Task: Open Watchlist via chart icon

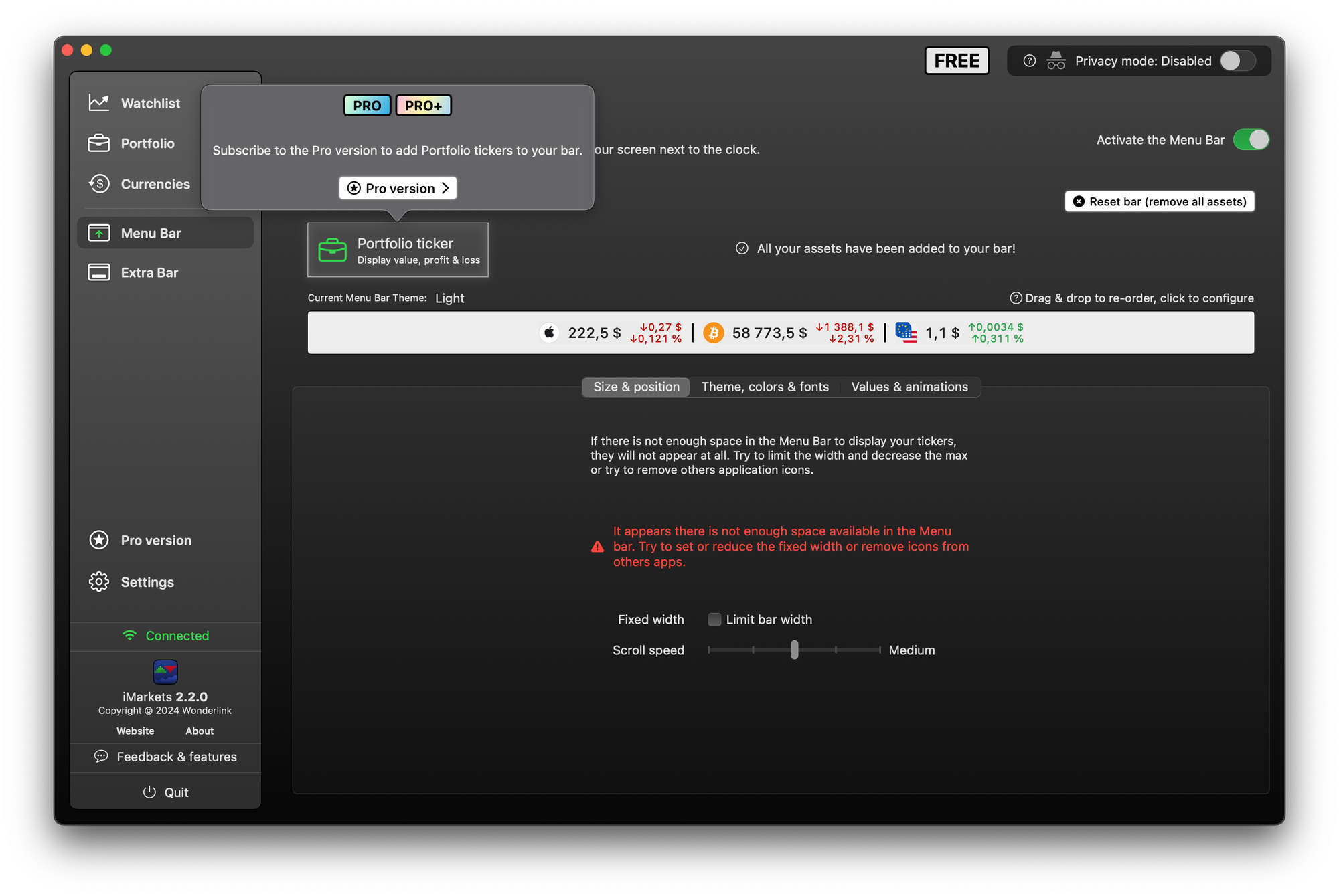Action: click(x=99, y=103)
